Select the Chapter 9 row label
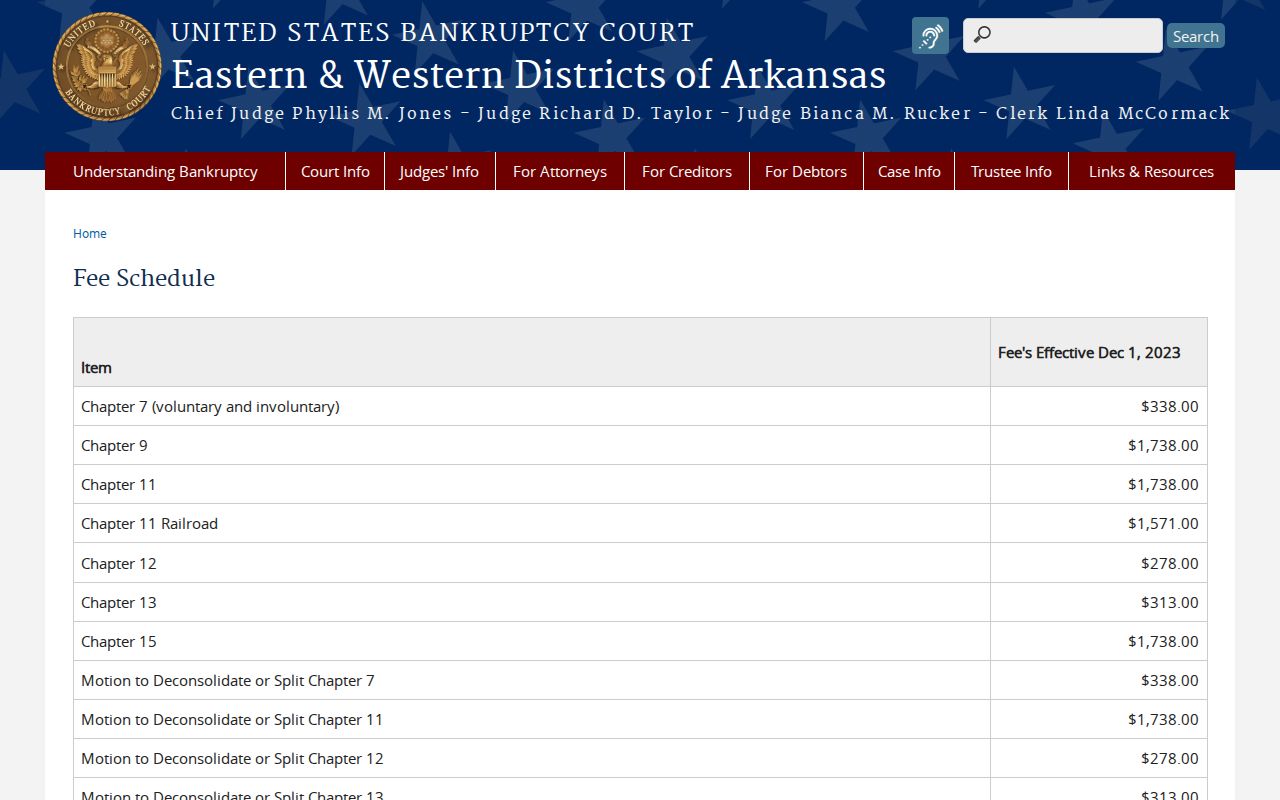The image size is (1280, 800). [x=114, y=445]
